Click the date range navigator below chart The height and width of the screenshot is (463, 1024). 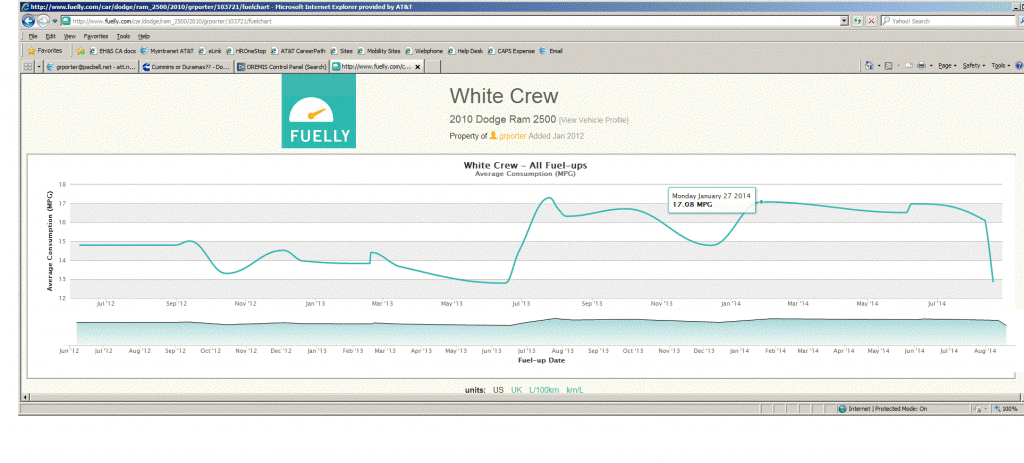(540, 332)
